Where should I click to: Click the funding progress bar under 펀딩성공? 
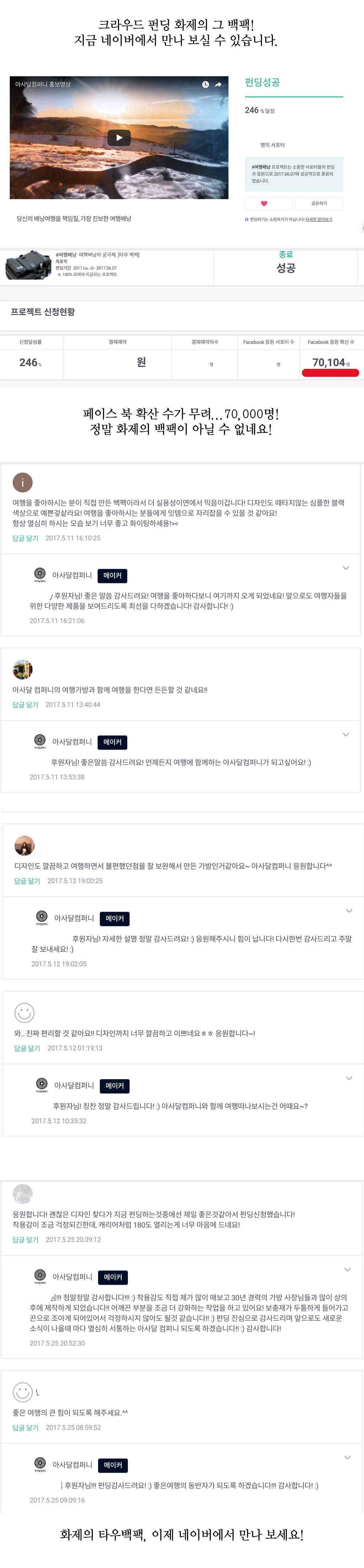tap(294, 97)
